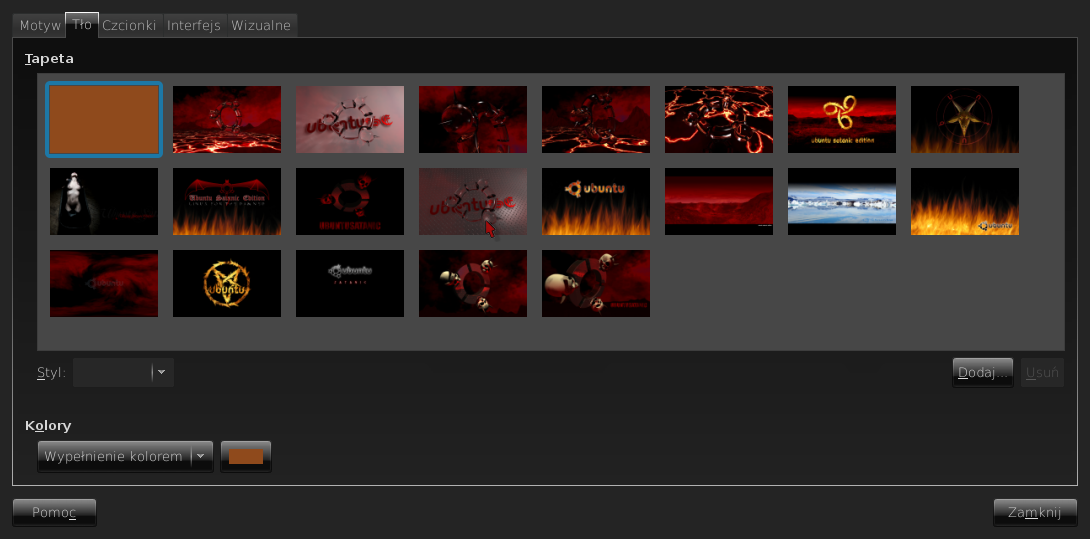Viewport: 1090px width, 539px height.
Task: Close the dialog with Zamknij
Action: 1035,513
